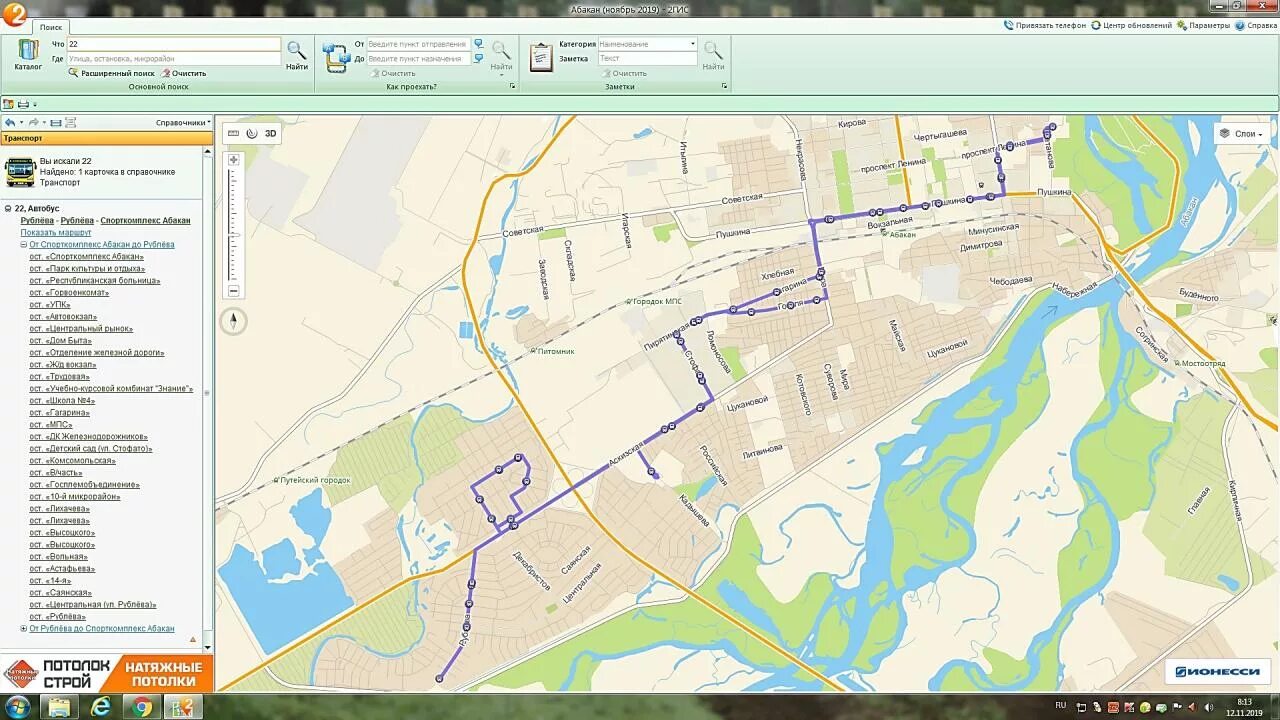This screenshot has height=720, width=1280.
Task: Clear the main search via Очистить
Action: click(183, 73)
